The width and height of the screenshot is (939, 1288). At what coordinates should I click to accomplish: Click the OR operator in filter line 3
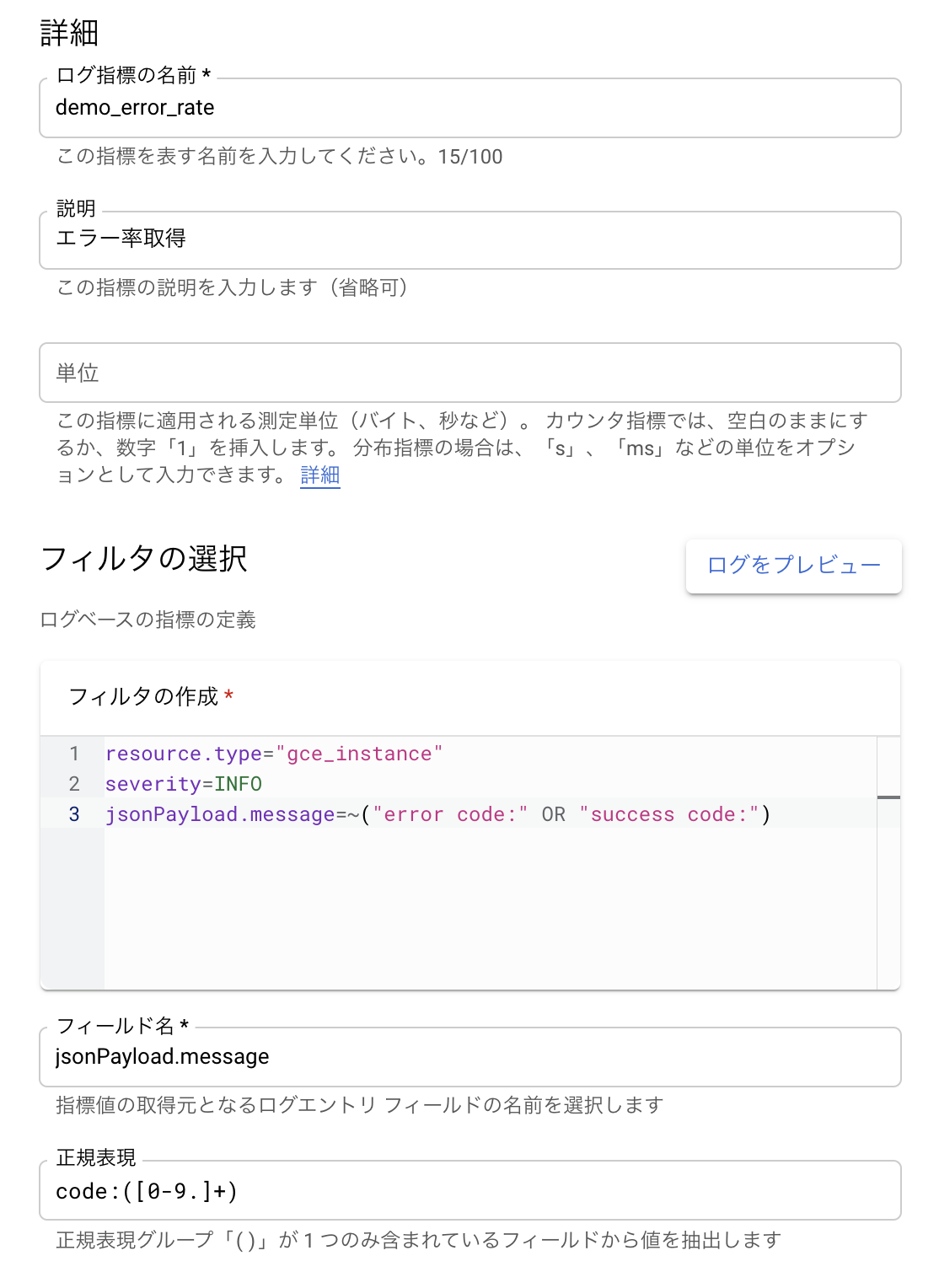click(x=554, y=814)
